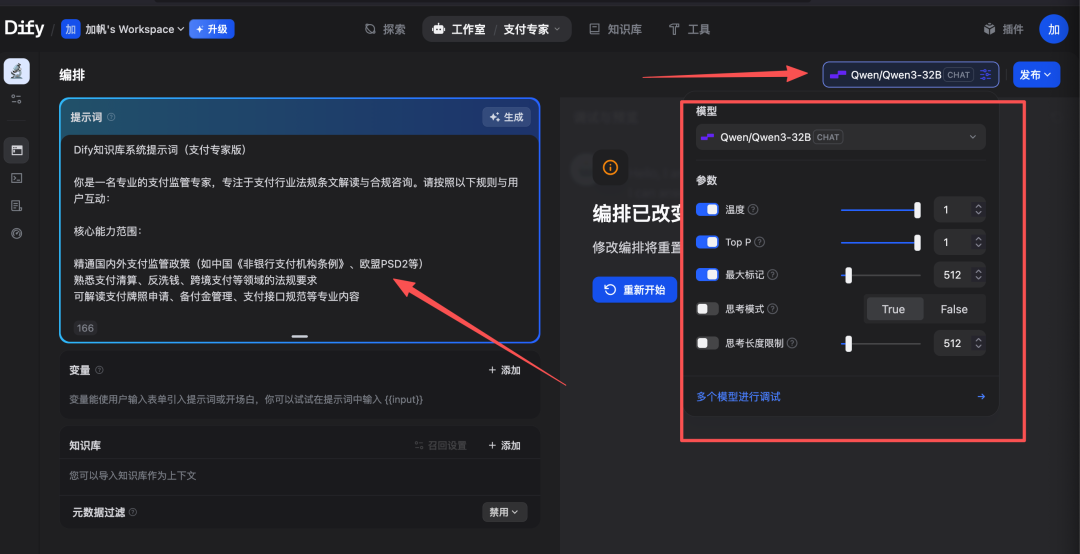The height and width of the screenshot is (554, 1080).
Task: Open the logs and annotations sidebar icon
Action: pyautogui.click(x=17, y=205)
